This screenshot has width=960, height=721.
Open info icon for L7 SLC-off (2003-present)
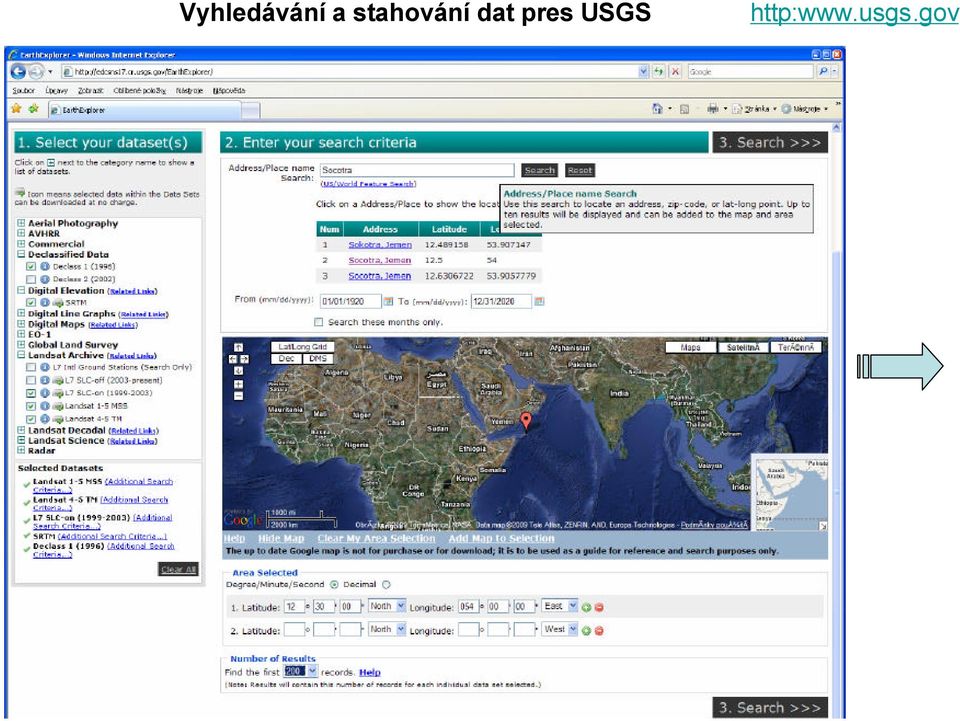(x=45, y=380)
